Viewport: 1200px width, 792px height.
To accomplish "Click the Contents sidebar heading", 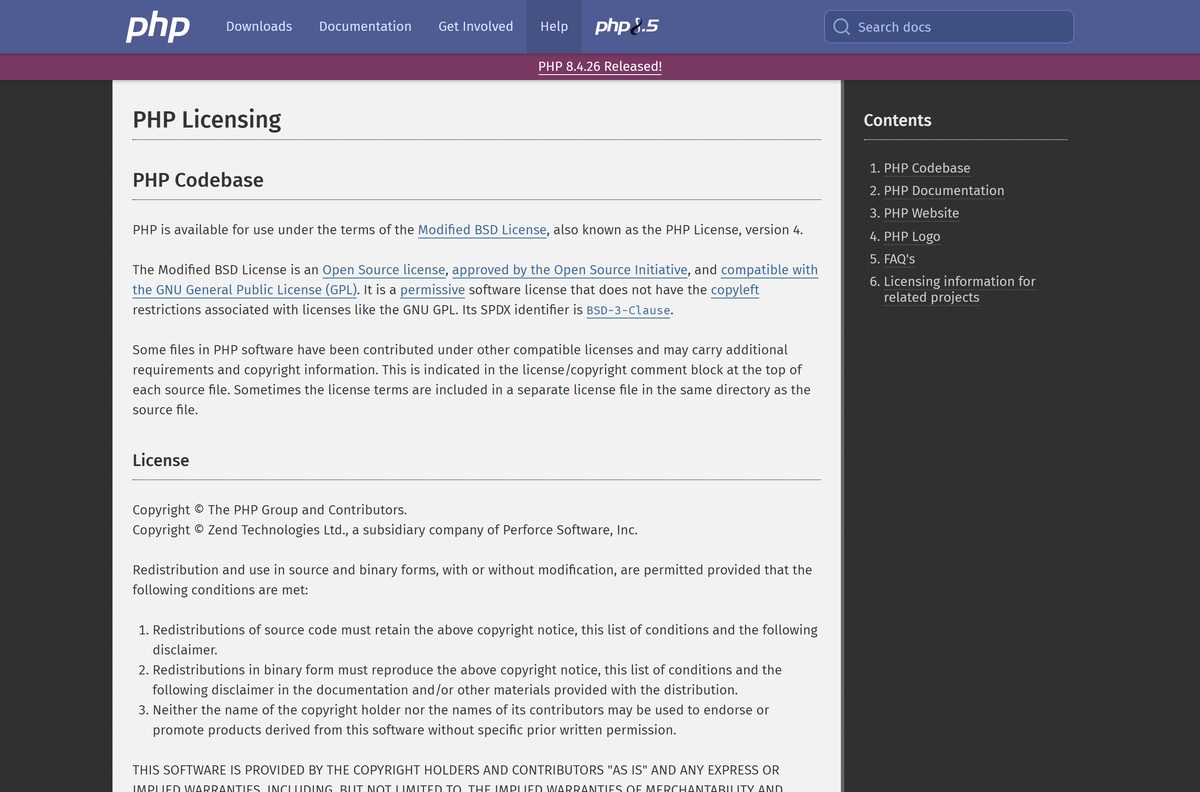I will pyautogui.click(x=897, y=120).
